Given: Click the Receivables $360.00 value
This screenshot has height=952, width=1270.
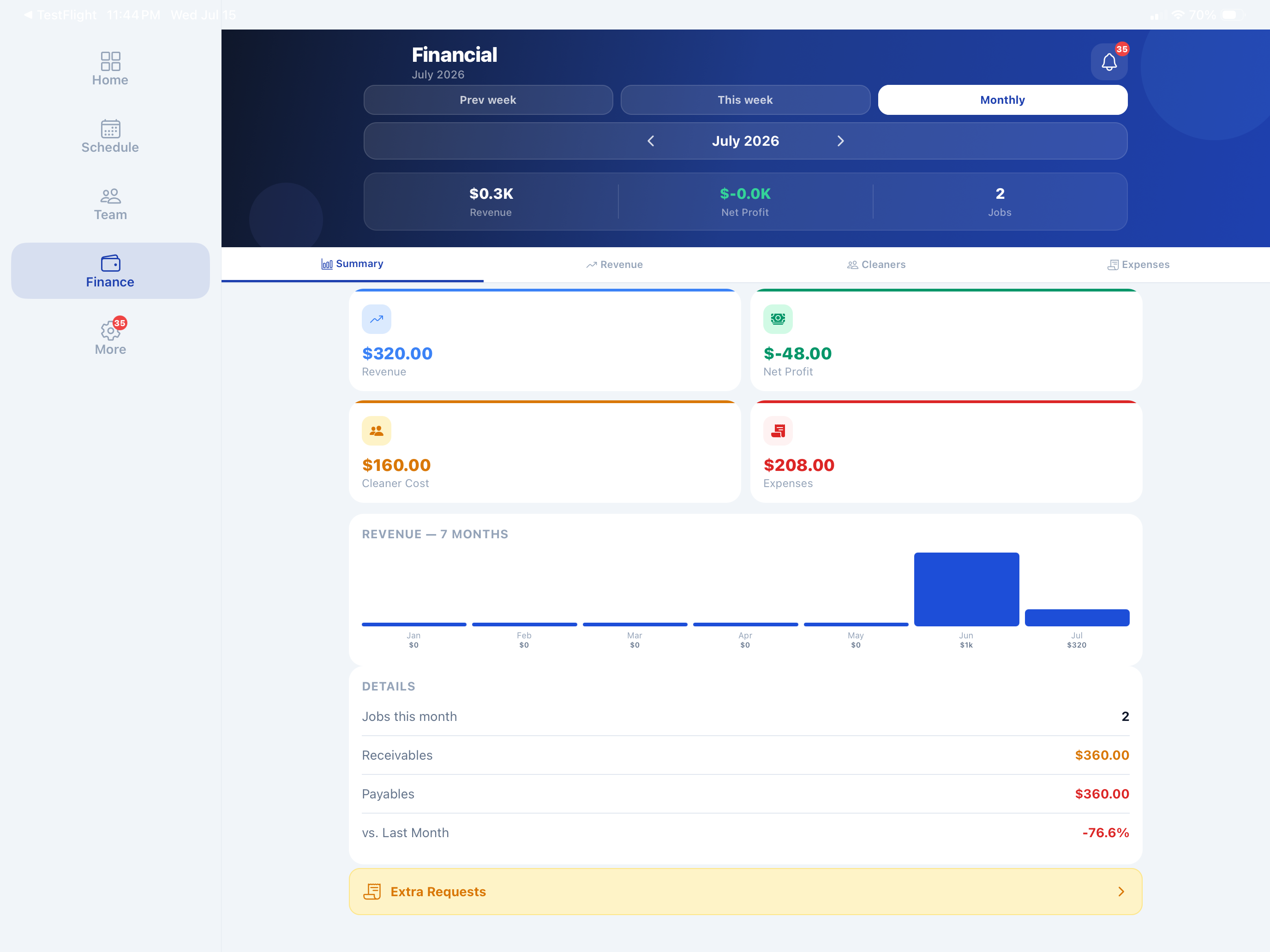Looking at the screenshot, I should tap(1102, 755).
